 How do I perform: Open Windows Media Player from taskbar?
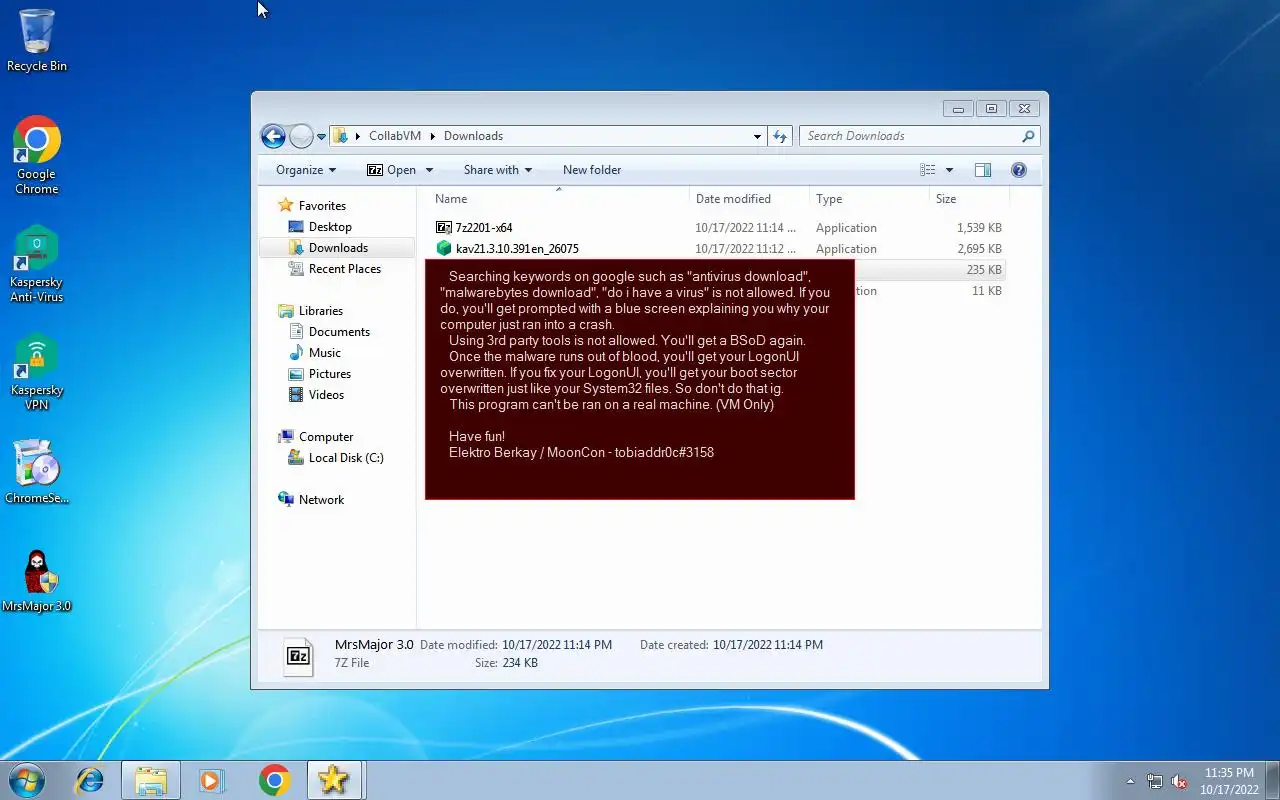[x=212, y=780]
